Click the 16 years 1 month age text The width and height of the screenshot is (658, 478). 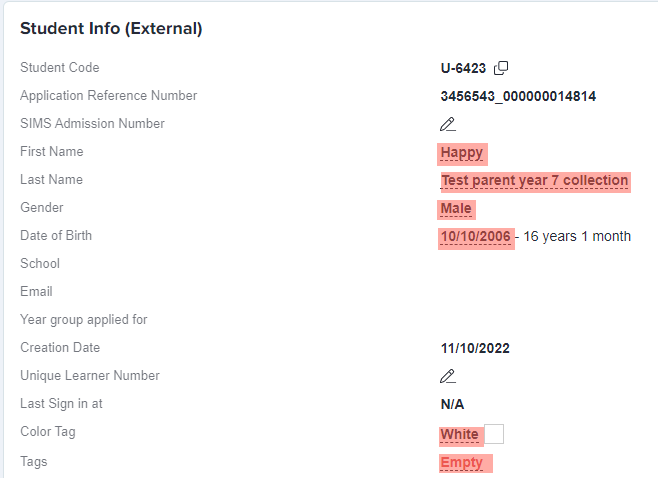coord(577,237)
